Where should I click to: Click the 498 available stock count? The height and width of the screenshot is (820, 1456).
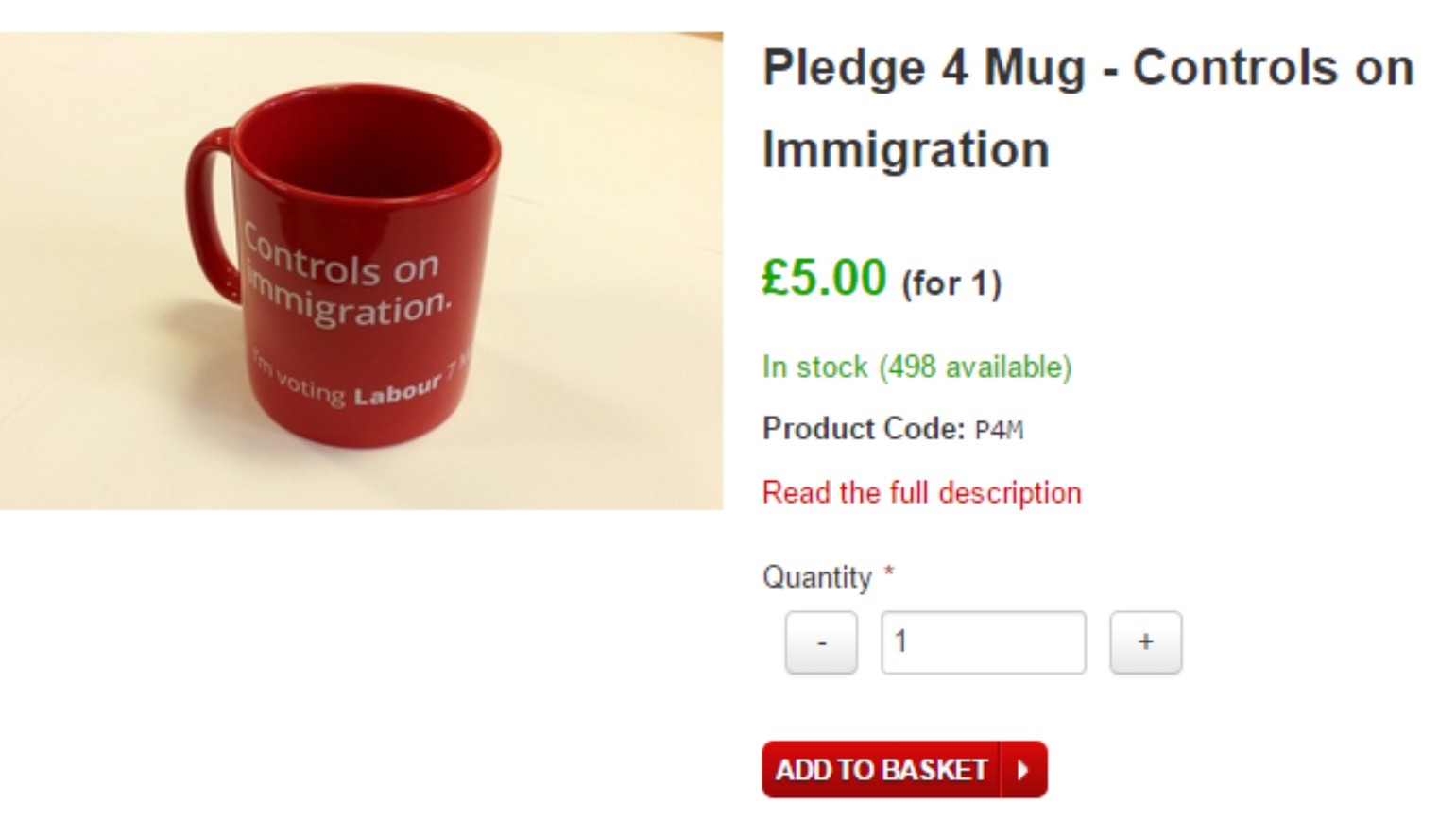(x=975, y=367)
